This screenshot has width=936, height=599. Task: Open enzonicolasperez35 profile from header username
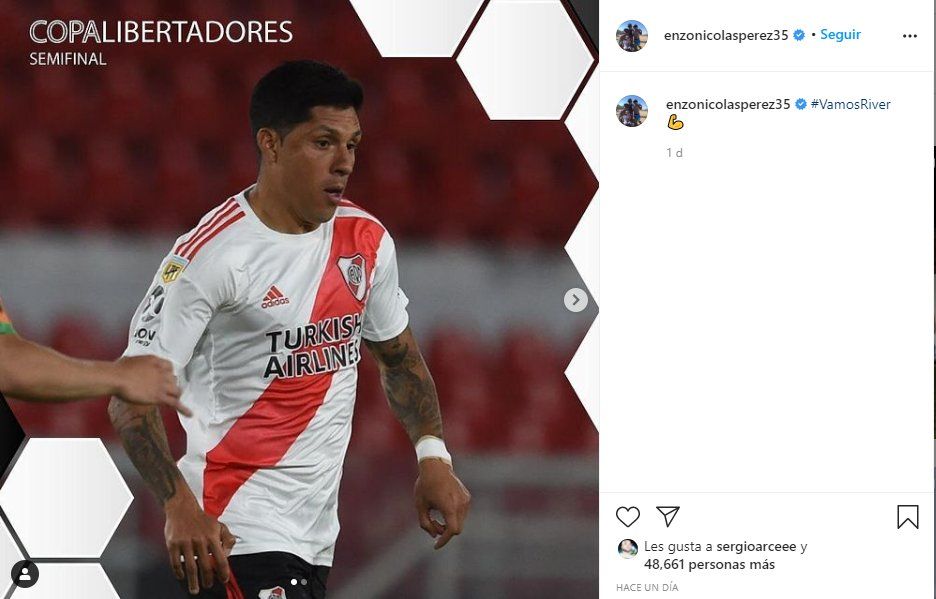coord(726,35)
